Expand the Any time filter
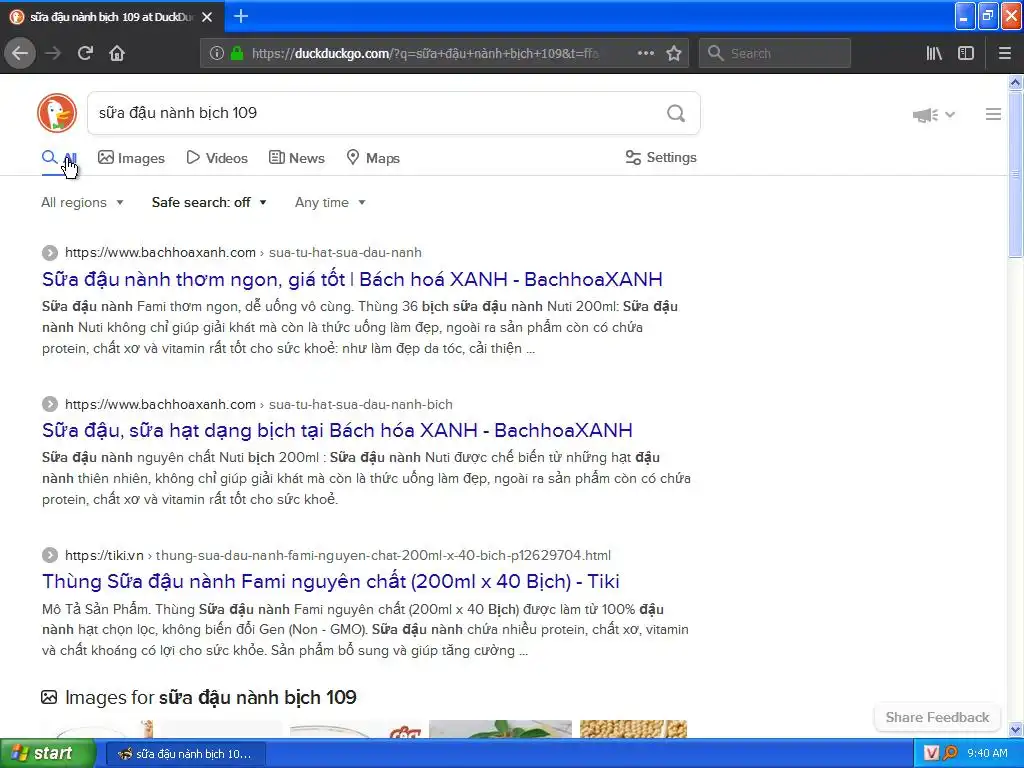 click(x=330, y=202)
